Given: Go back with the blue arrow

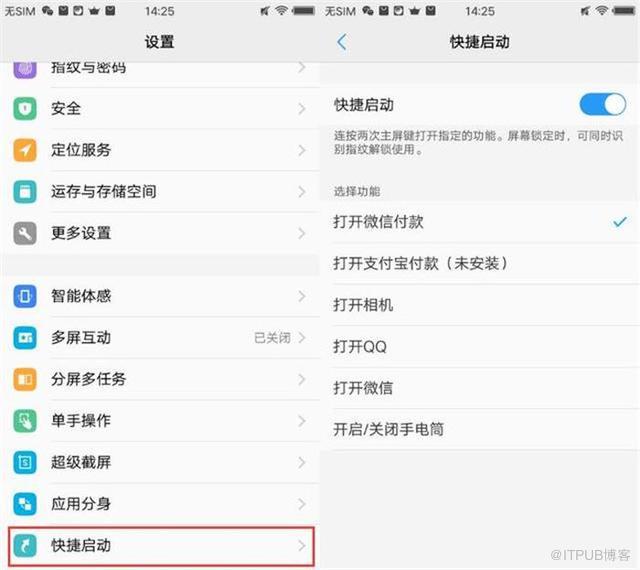Looking at the screenshot, I should point(342,42).
